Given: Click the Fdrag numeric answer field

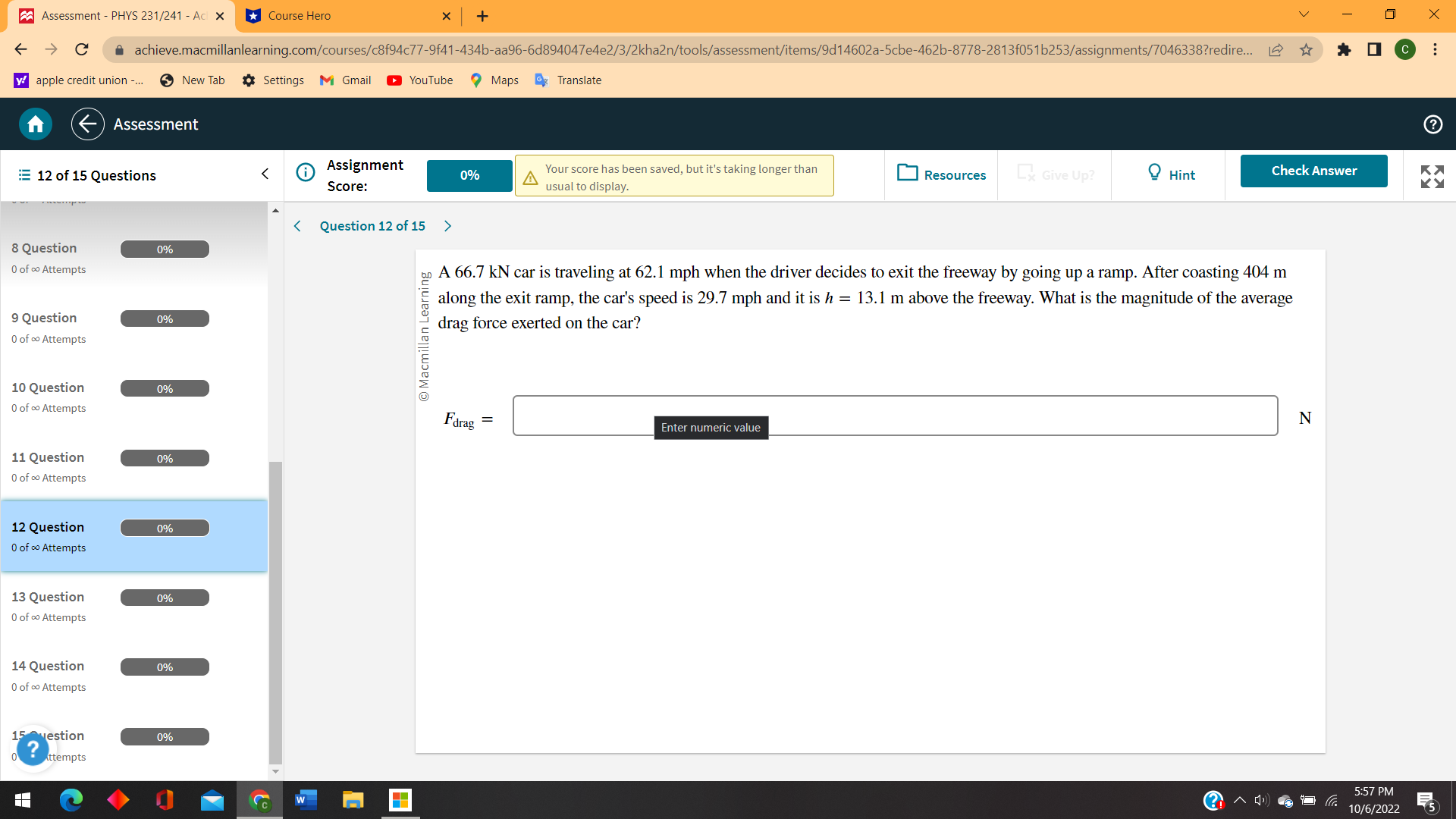Looking at the screenshot, I should pos(895,416).
